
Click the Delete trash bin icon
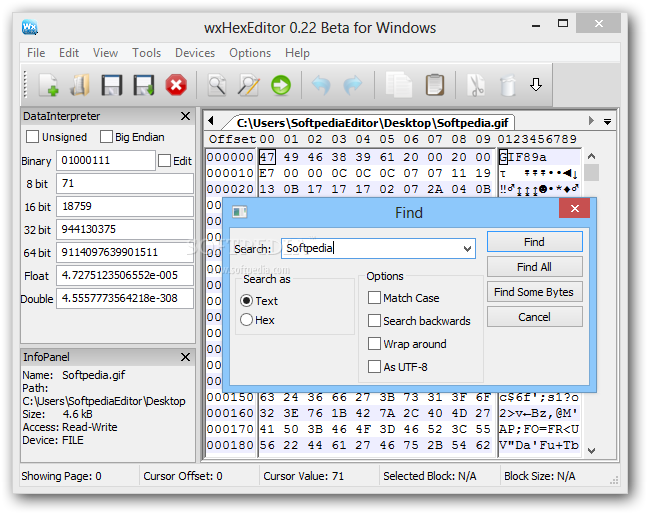508,85
